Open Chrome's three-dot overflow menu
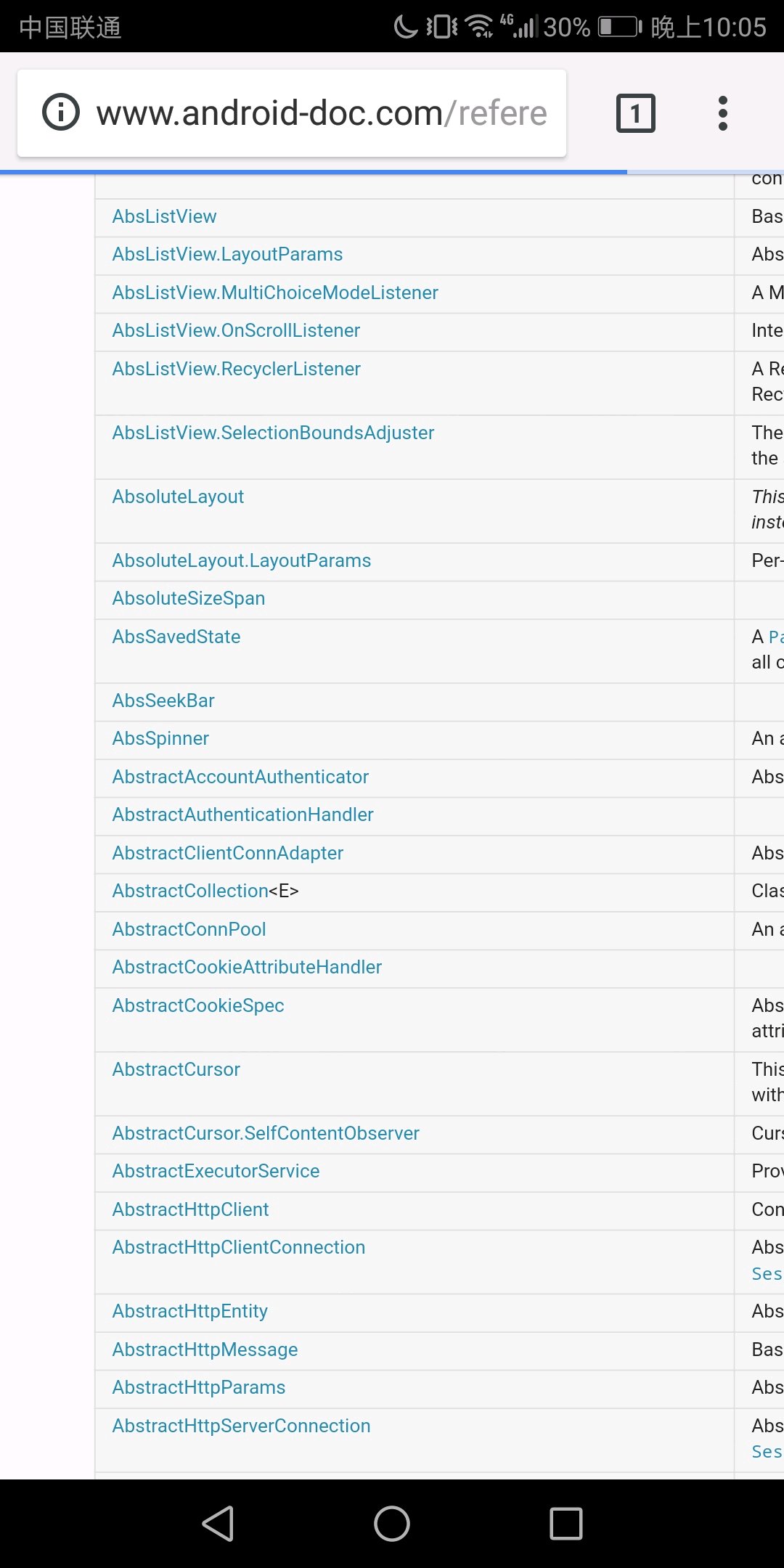The image size is (784, 1568). click(722, 113)
